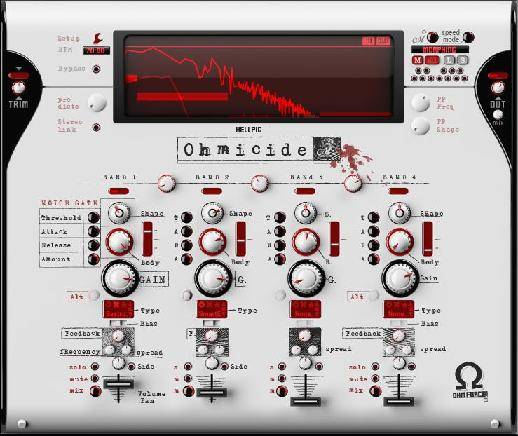Viewport: 518px width, 436px height.
Task: Toggle the Bypass switch
Action: (96, 69)
